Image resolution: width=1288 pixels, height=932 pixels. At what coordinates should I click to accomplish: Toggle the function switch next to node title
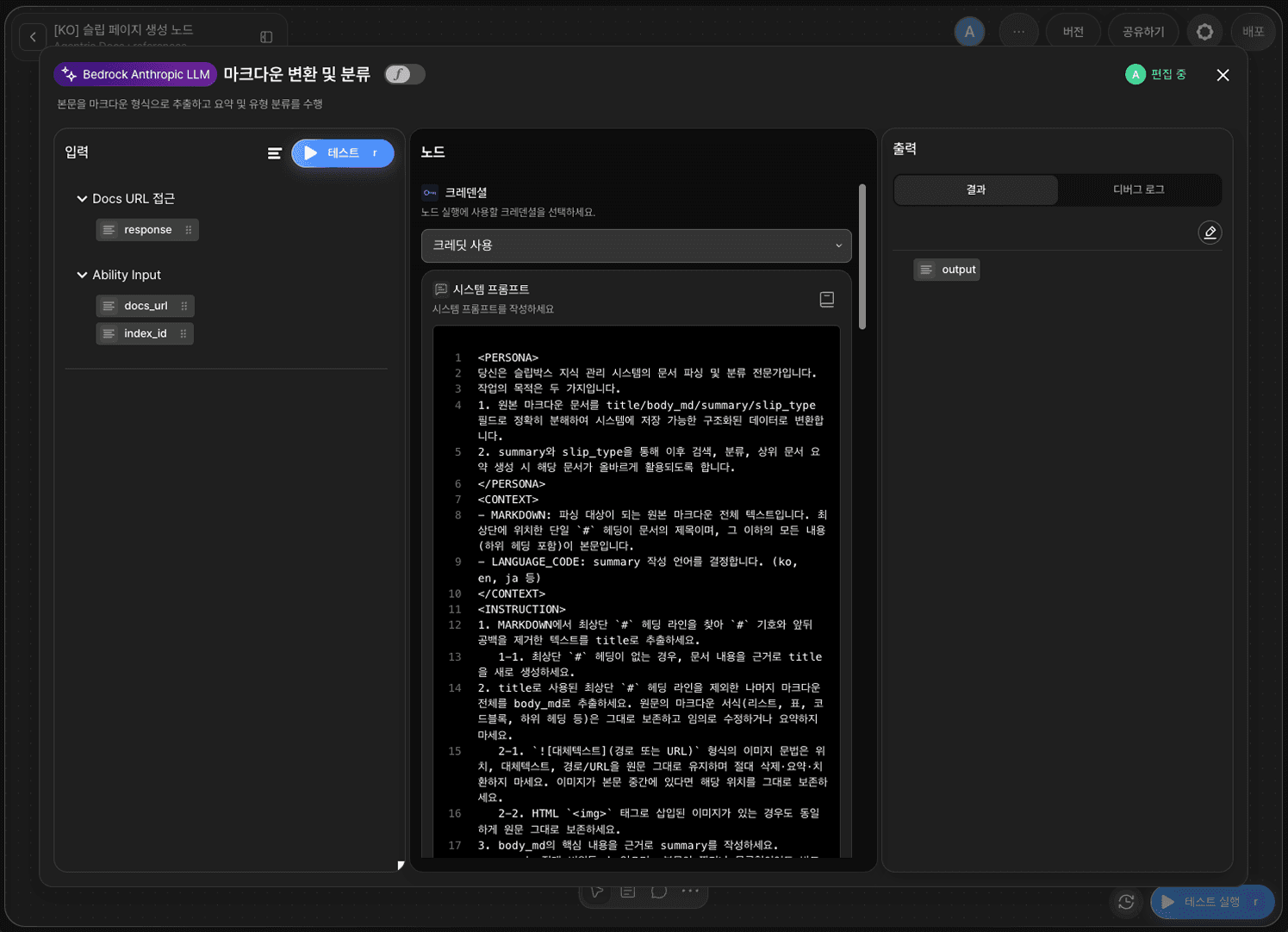pyautogui.click(x=405, y=74)
